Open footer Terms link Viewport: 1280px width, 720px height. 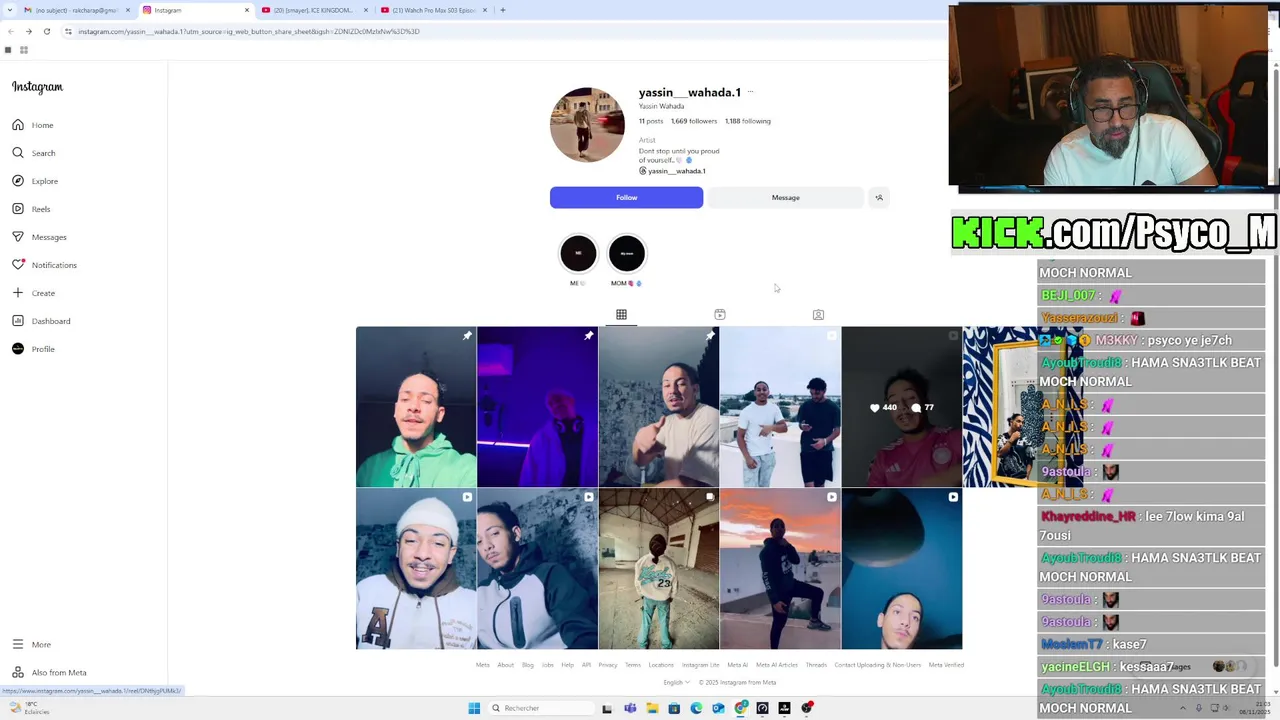[x=633, y=665]
